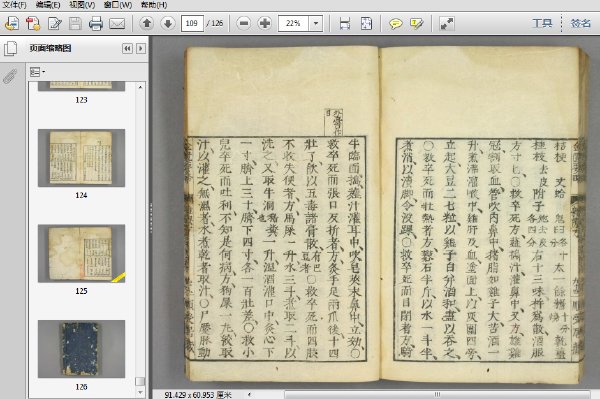
Task: Click the fit full page icon
Action: point(366,23)
